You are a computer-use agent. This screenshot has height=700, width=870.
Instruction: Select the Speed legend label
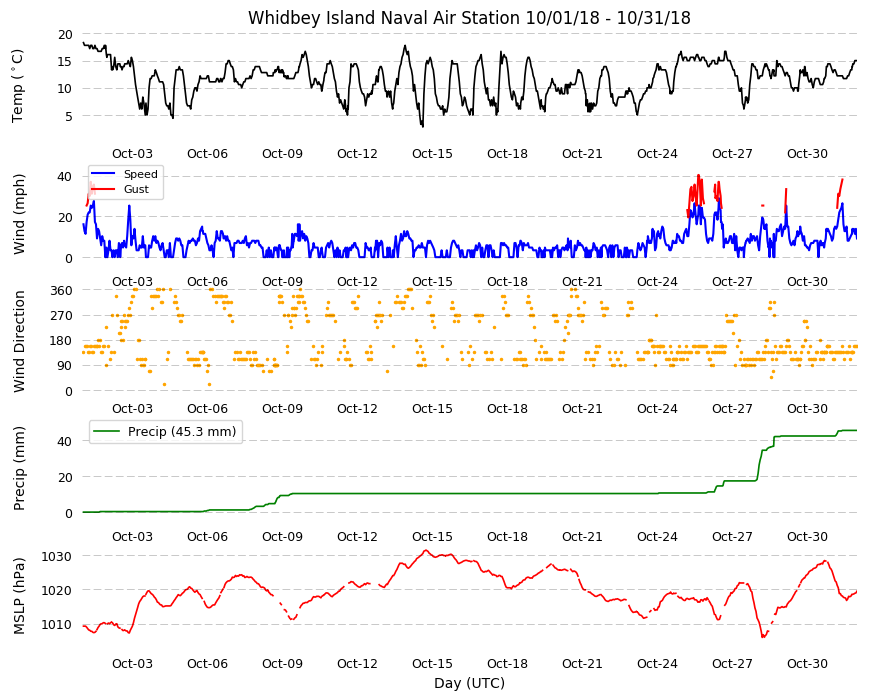(140, 174)
